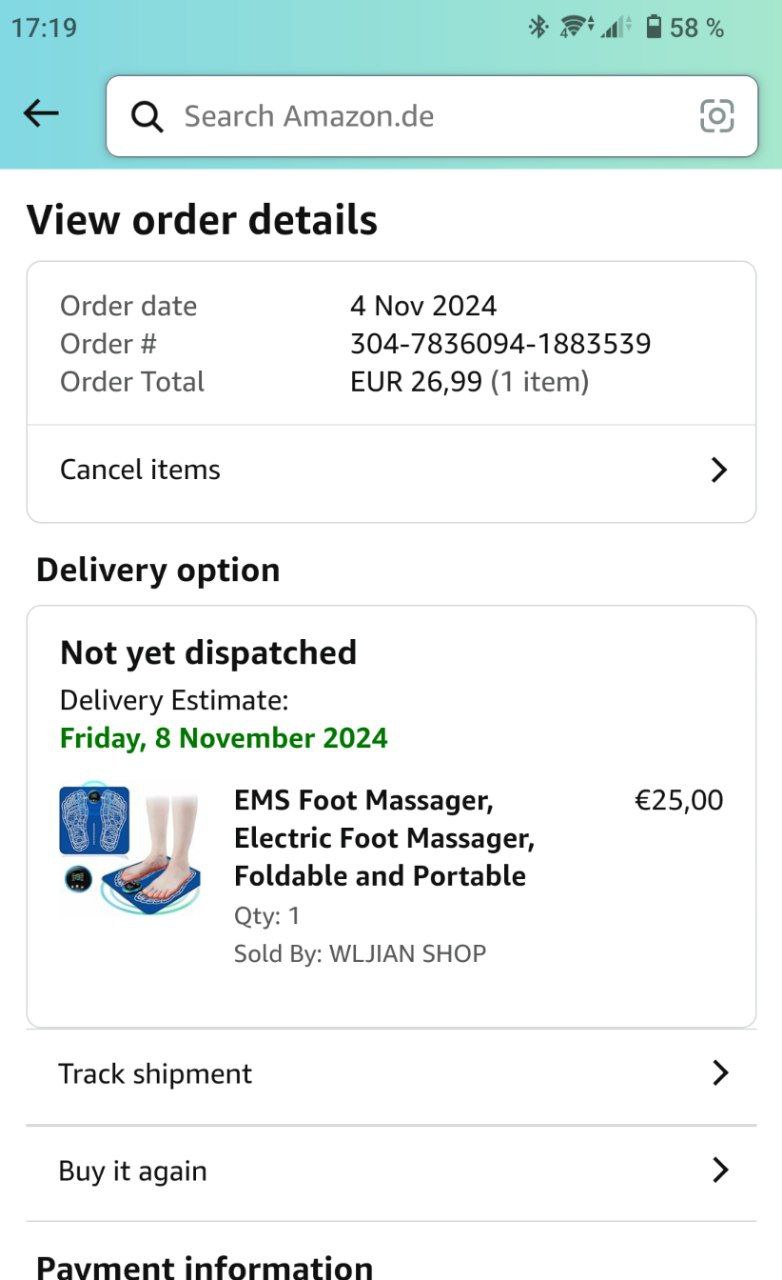Tap the search magnifier icon
The image size is (782, 1280).
147,117
